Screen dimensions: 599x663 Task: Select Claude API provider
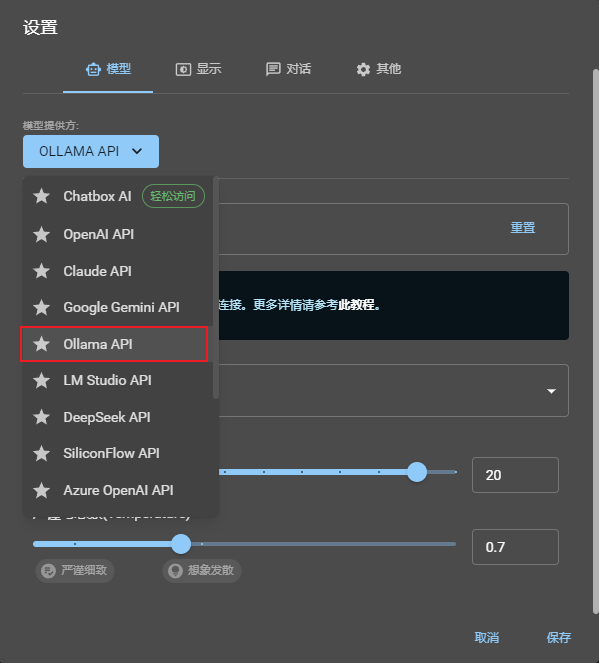tap(118, 271)
